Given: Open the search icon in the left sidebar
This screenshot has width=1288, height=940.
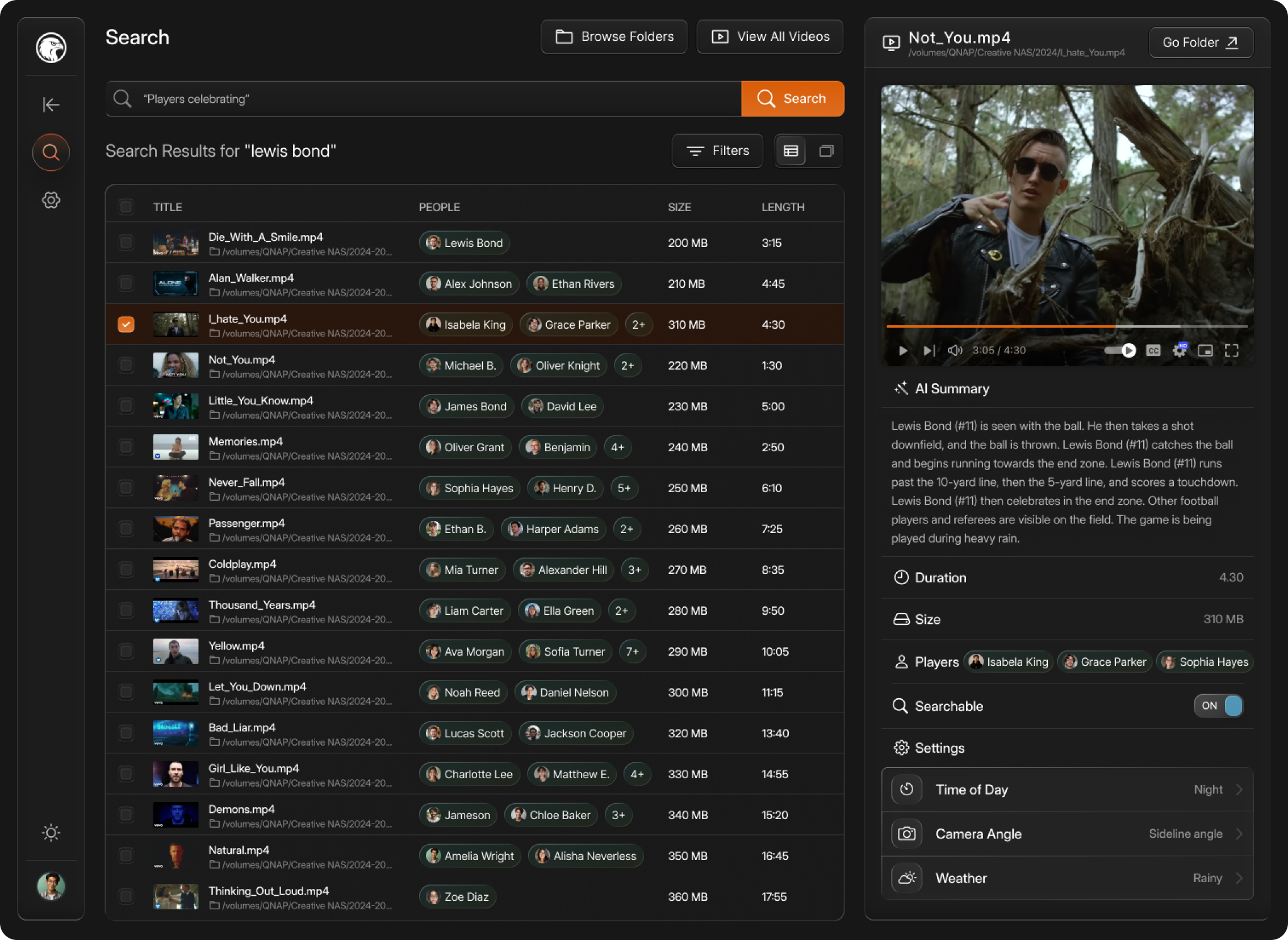Looking at the screenshot, I should coord(51,152).
